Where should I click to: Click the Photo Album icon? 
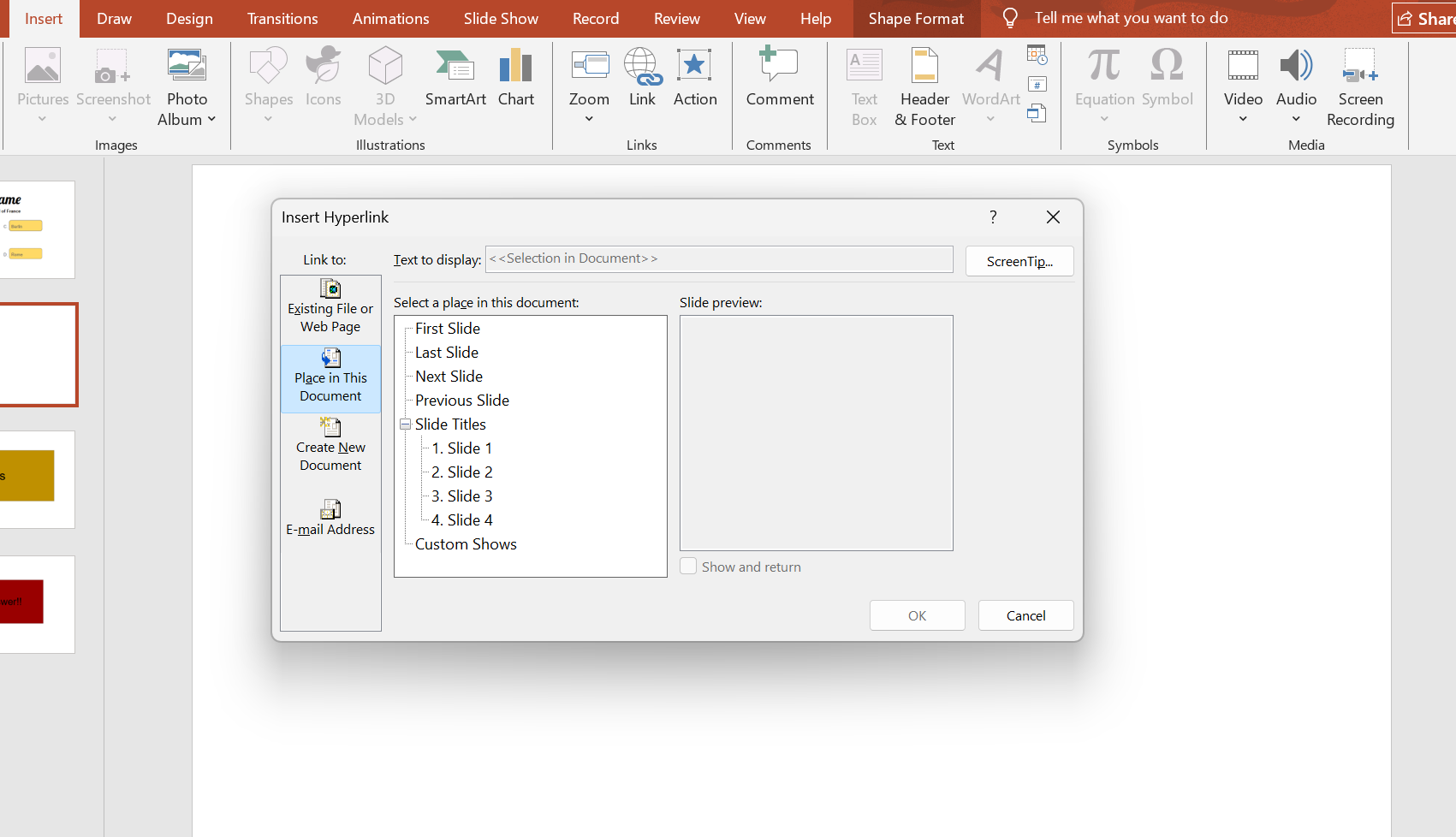pos(187,67)
